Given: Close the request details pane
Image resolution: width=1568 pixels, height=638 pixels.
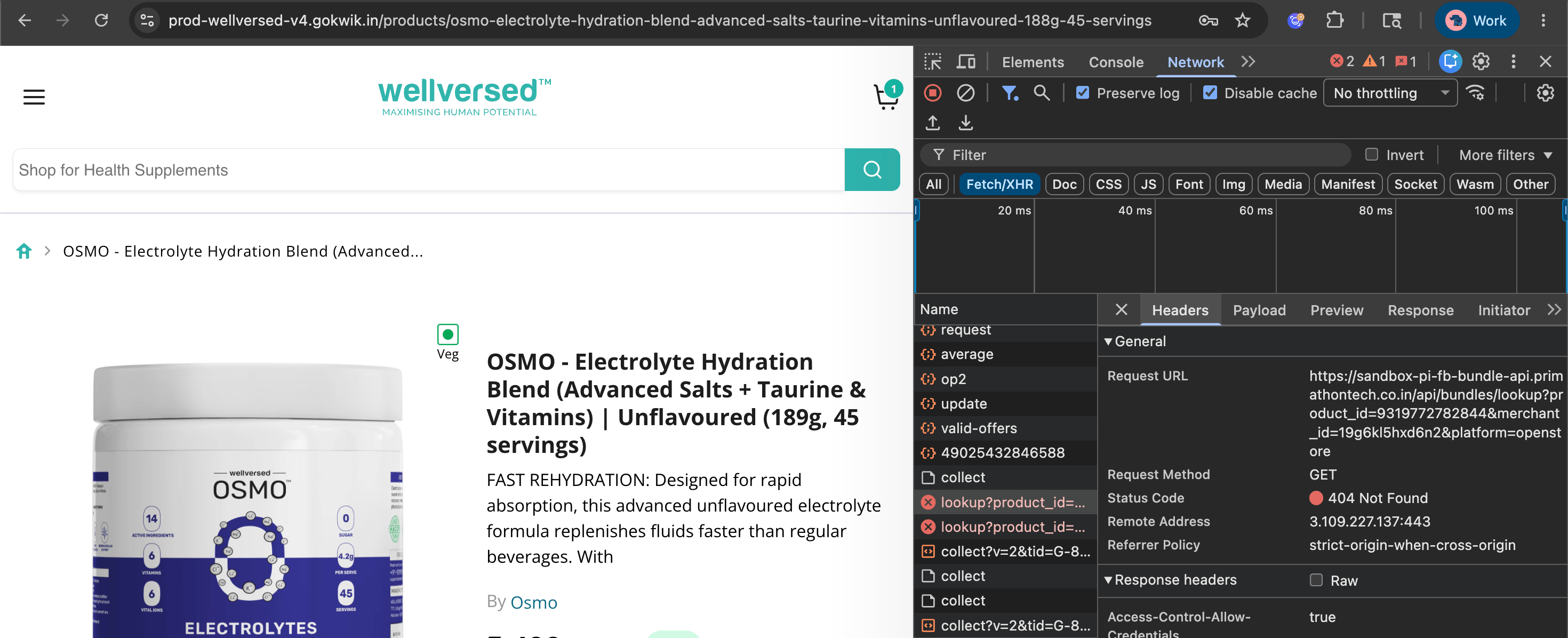Looking at the screenshot, I should [x=1121, y=310].
